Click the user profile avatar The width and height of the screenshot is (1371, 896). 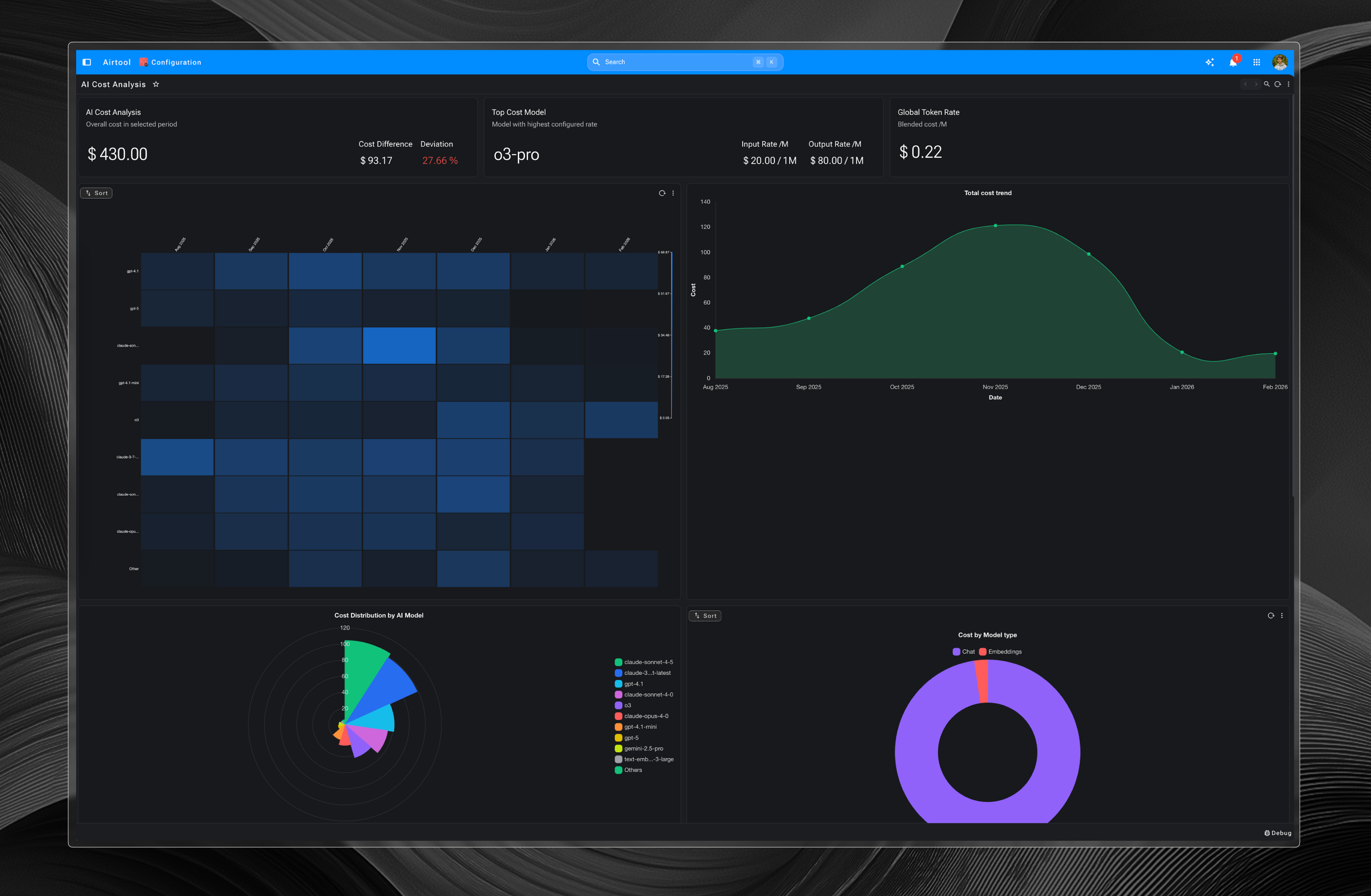click(x=1279, y=62)
